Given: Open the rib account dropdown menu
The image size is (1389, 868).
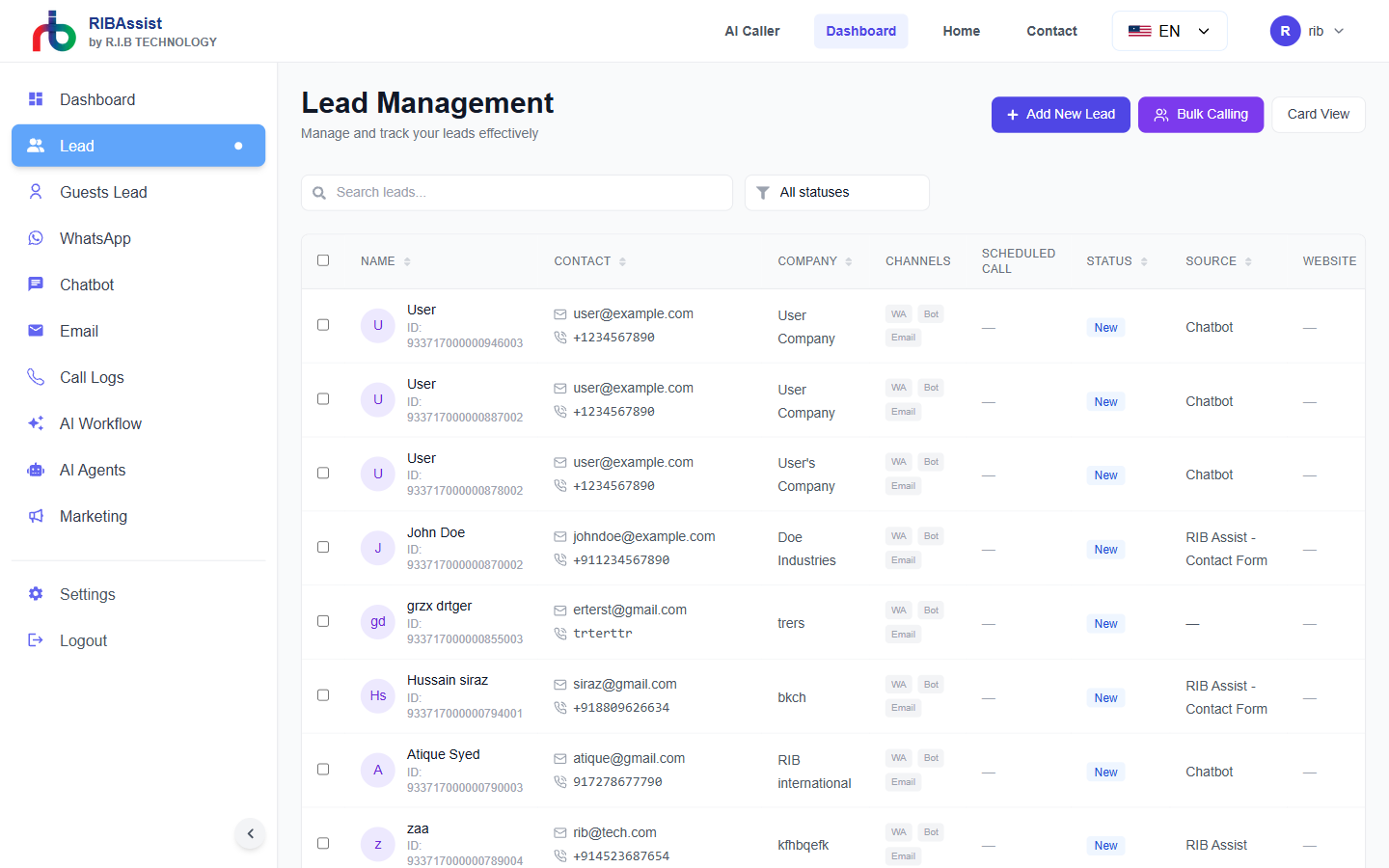Looking at the screenshot, I should tap(1307, 30).
